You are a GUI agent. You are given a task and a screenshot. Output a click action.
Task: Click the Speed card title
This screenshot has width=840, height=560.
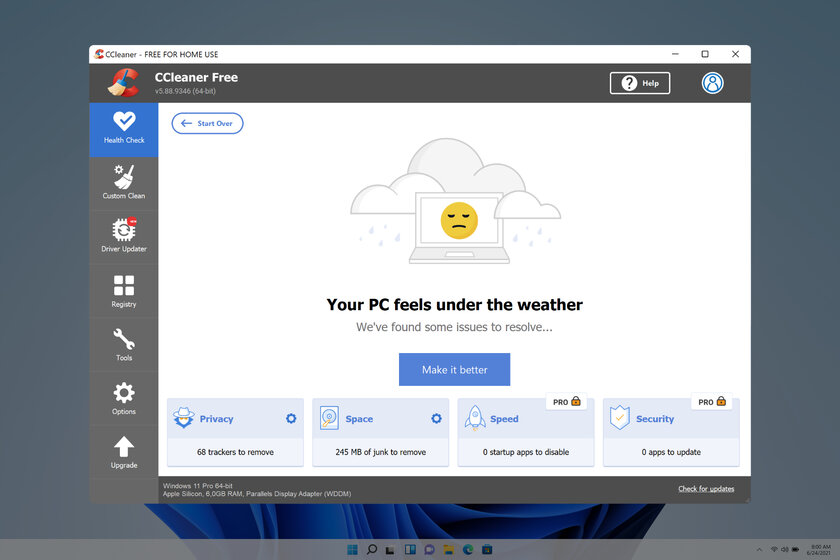click(504, 419)
